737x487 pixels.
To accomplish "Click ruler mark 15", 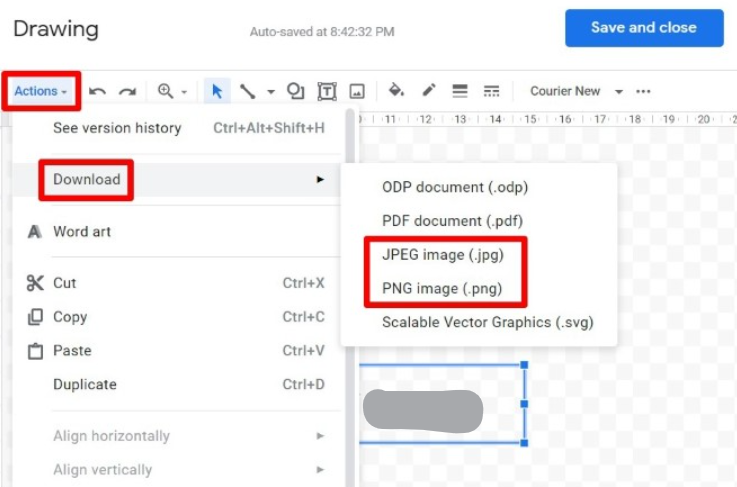I will (x=530, y=119).
